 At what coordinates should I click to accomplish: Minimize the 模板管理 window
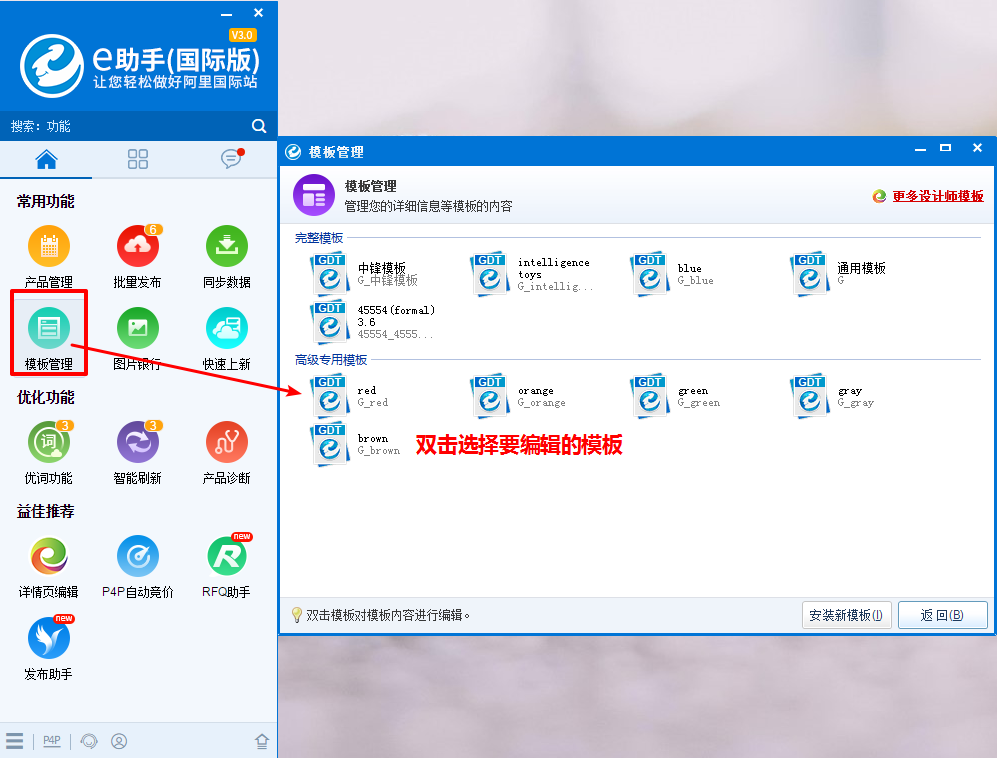pyautogui.click(x=920, y=149)
